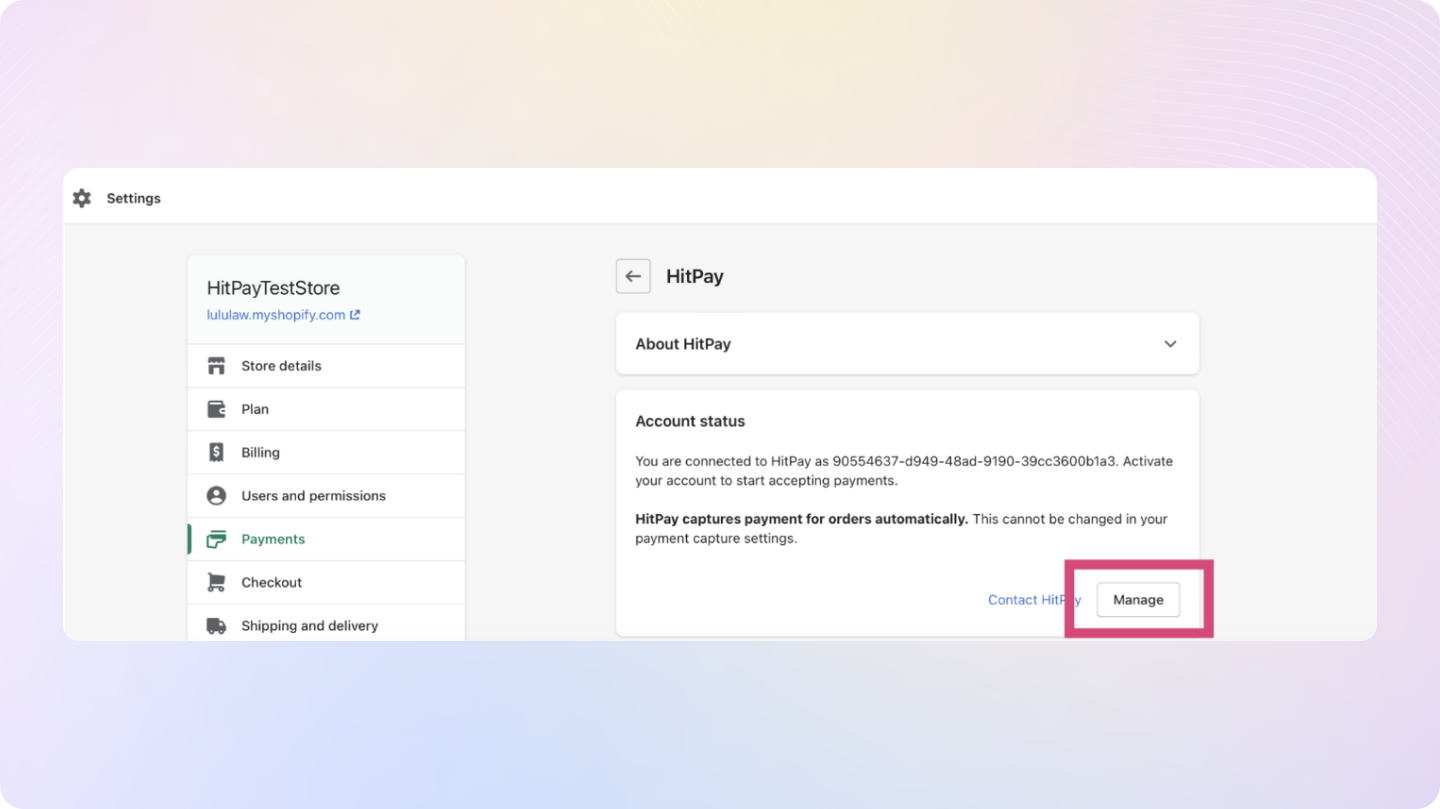1440x809 pixels.
Task: Click the Settings gear icon
Action: coord(82,198)
